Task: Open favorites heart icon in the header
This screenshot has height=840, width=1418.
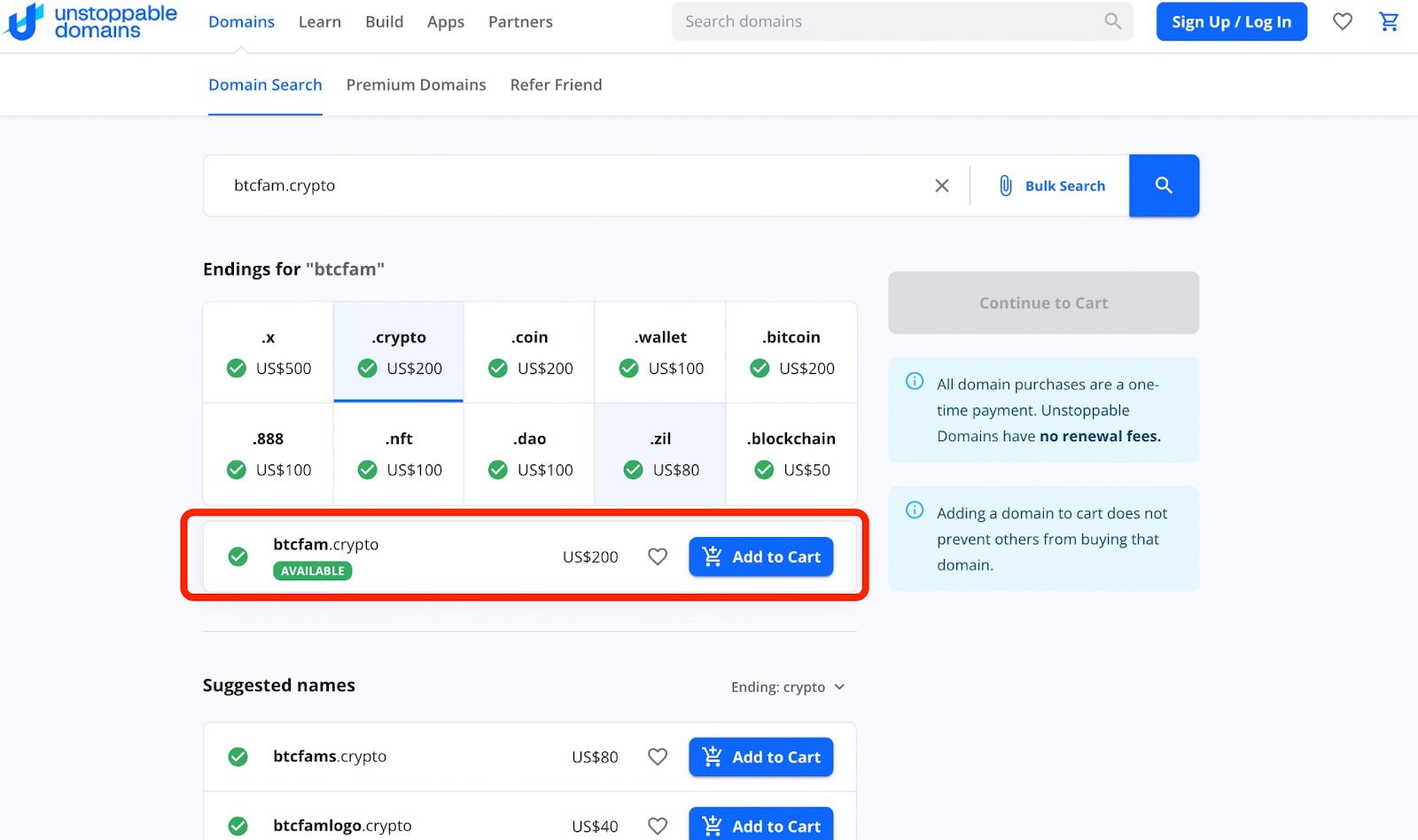Action: (1343, 22)
